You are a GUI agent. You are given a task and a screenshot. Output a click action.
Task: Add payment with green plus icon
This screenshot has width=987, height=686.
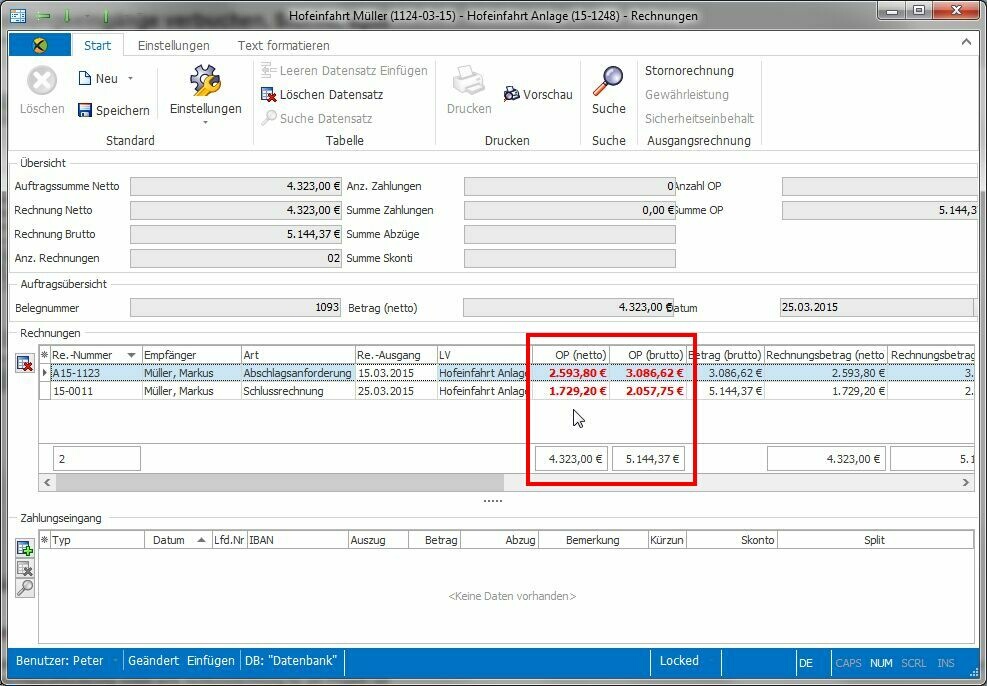point(25,548)
